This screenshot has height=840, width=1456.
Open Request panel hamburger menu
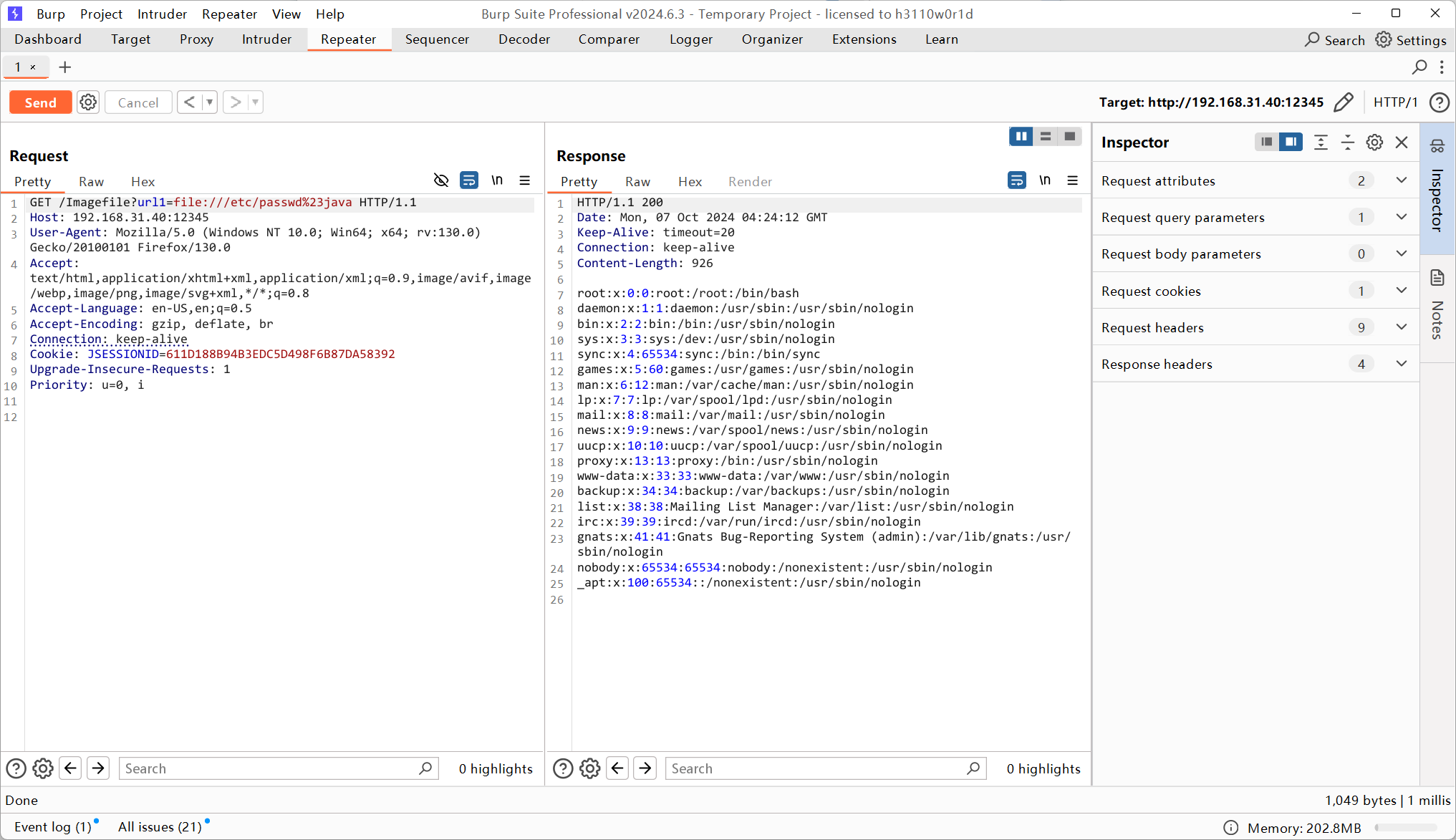click(x=525, y=180)
